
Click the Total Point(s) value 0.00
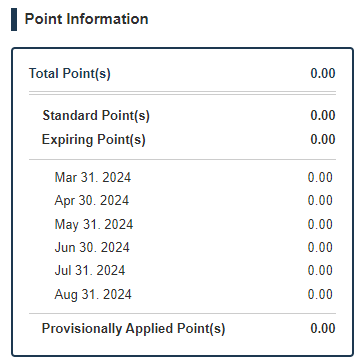pyautogui.click(x=323, y=73)
